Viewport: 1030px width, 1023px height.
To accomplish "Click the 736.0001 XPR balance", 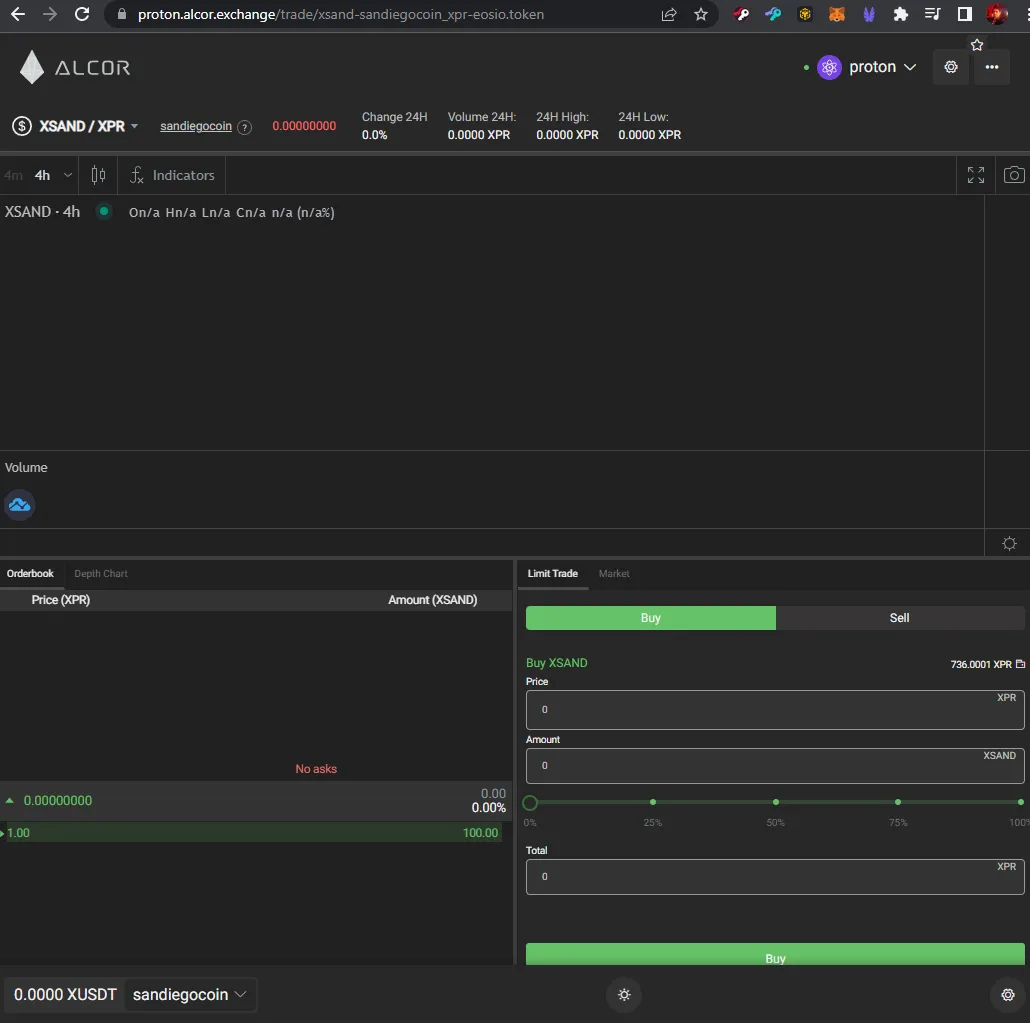I will [x=981, y=664].
